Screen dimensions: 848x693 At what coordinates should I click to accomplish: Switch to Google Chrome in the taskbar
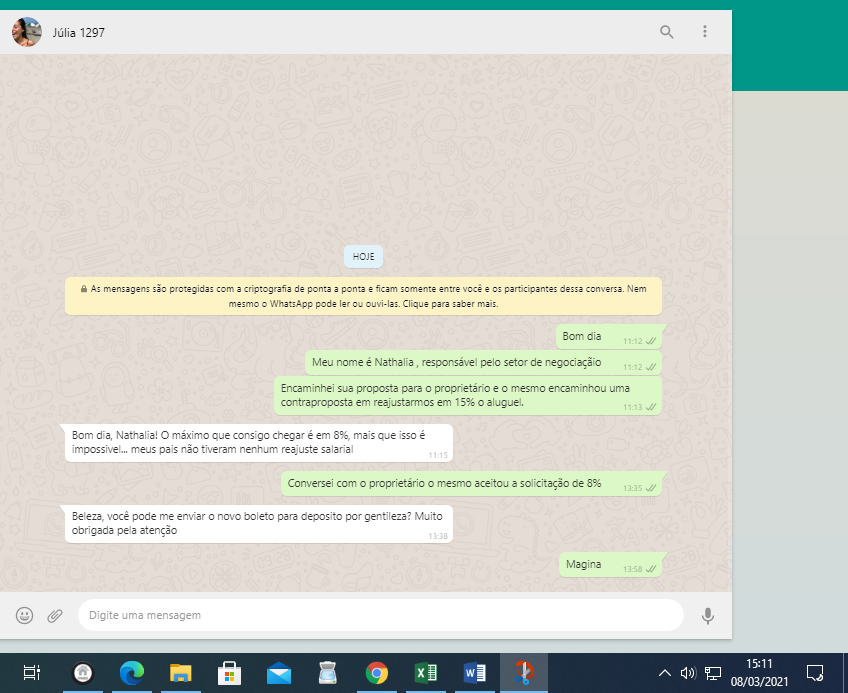click(377, 673)
